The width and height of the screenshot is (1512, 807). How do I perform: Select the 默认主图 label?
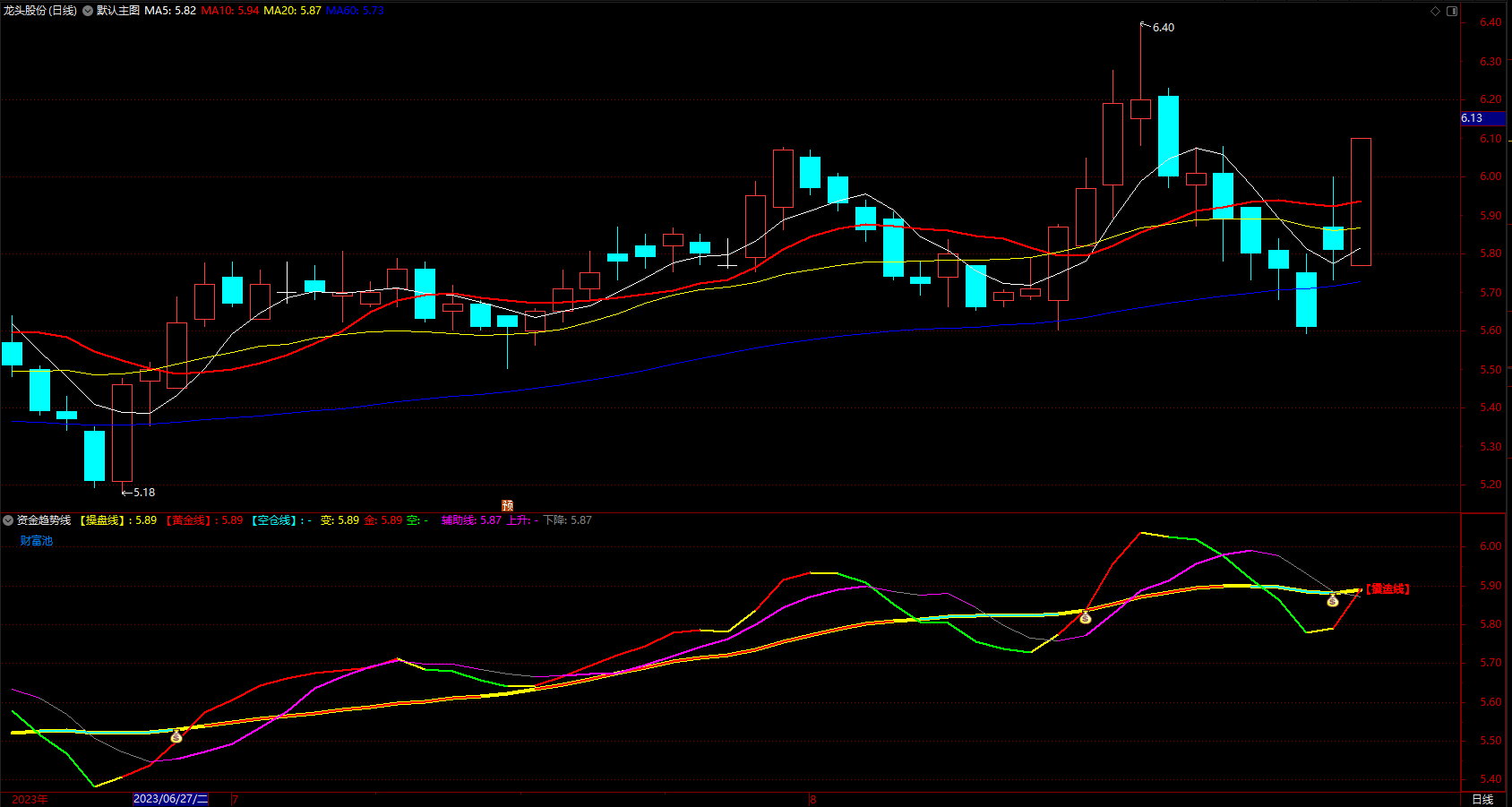point(118,11)
